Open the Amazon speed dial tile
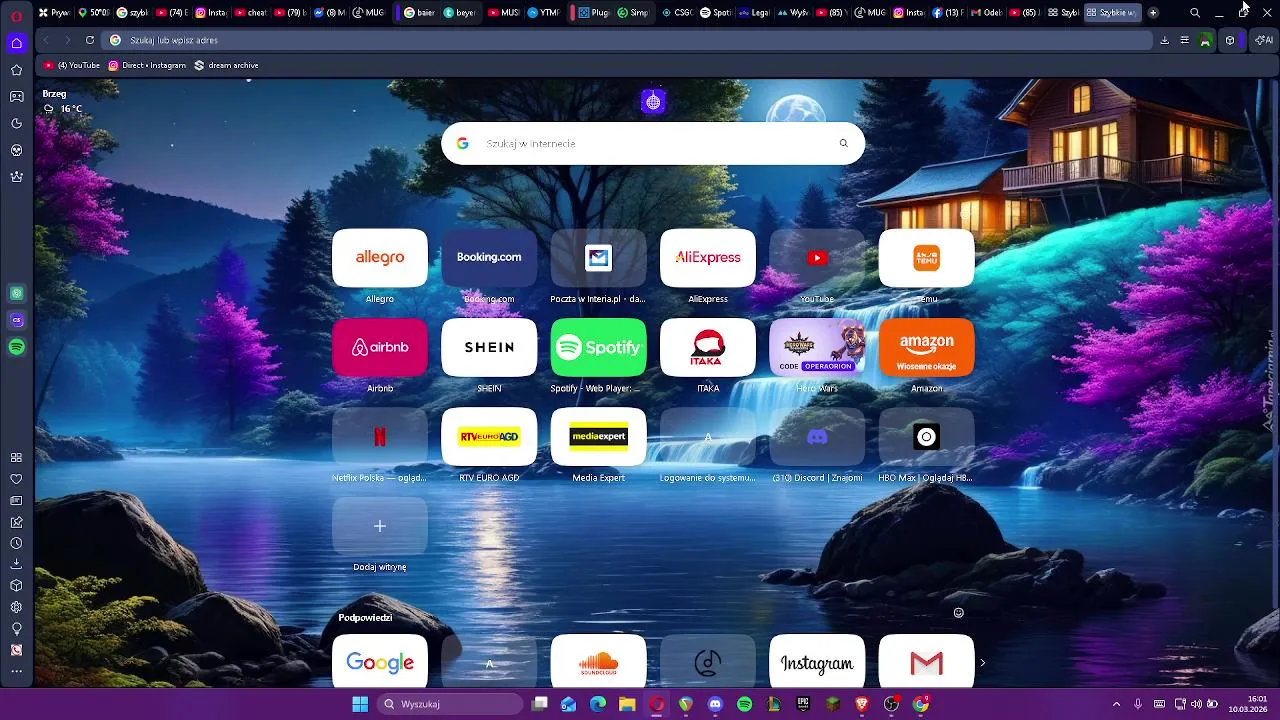Viewport: 1280px width, 720px height. coord(926,347)
